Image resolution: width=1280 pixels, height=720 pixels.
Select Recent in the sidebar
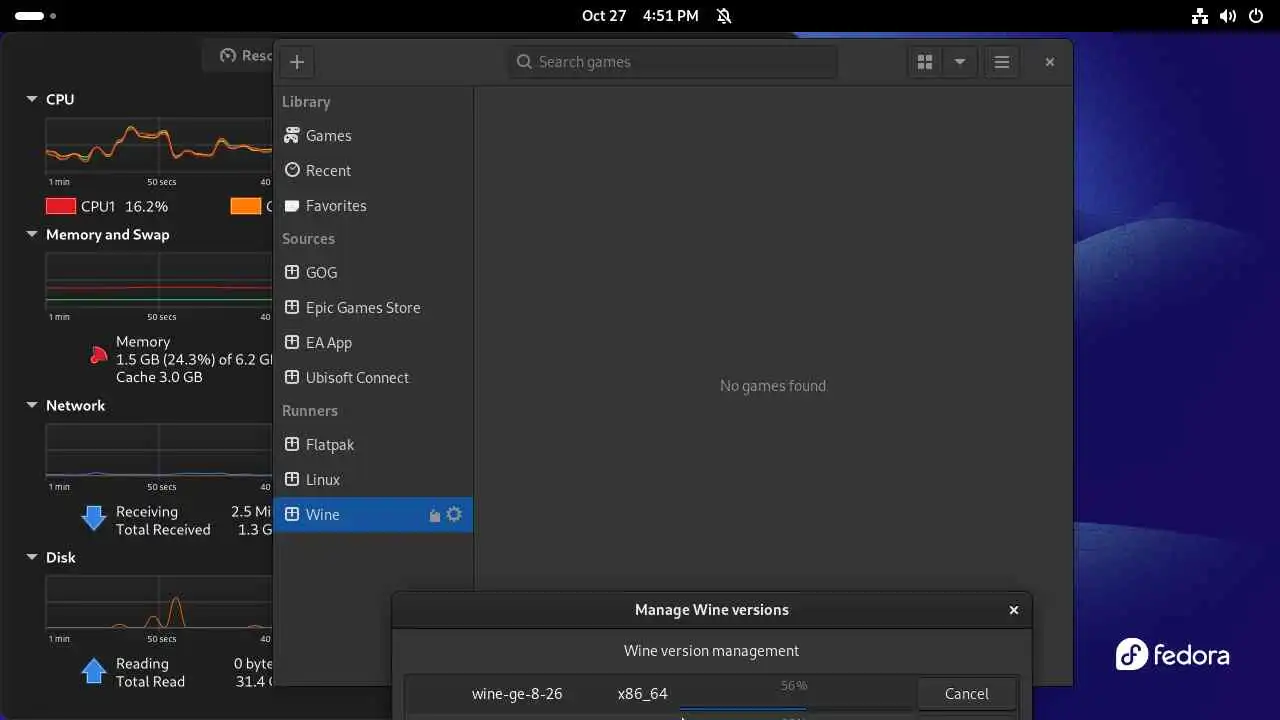pyautogui.click(x=373, y=171)
